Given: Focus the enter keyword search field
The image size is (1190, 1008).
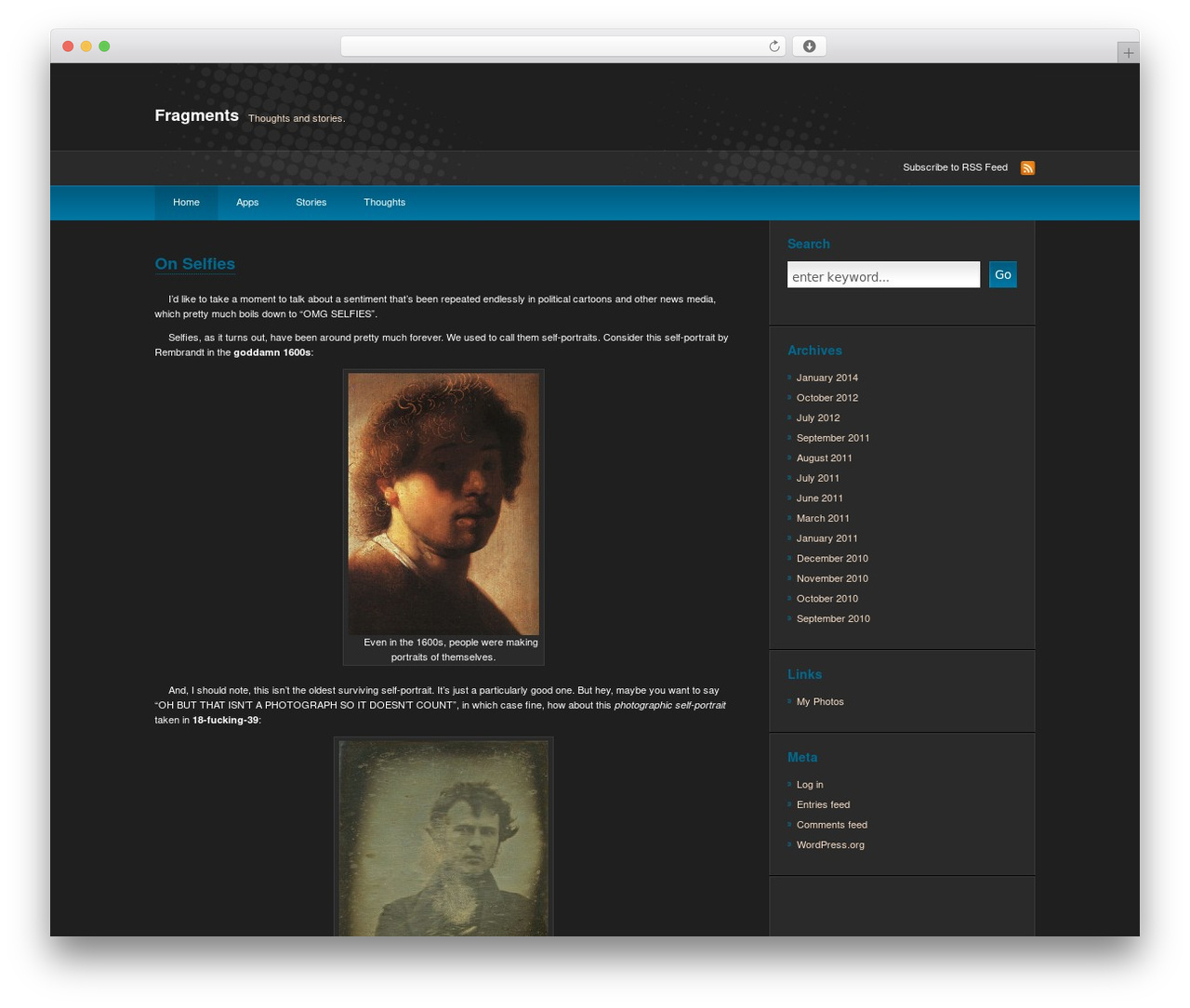Looking at the screenshot, I should (x=883, y=274).
